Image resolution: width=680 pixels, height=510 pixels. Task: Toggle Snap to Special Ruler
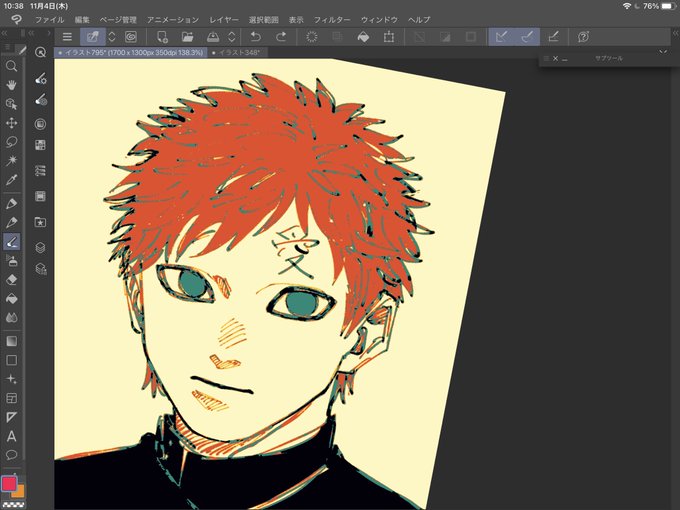pos(527,37)
